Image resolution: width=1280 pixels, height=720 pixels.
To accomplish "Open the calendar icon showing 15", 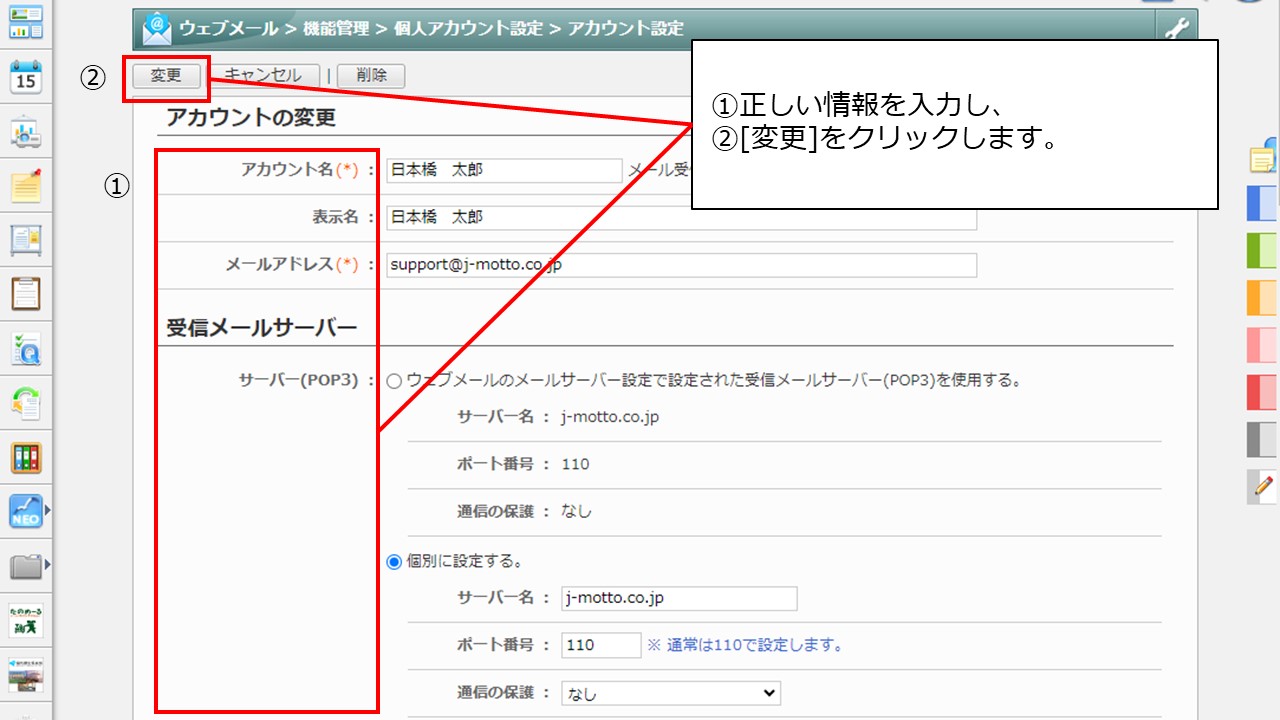I will [26, 76].
